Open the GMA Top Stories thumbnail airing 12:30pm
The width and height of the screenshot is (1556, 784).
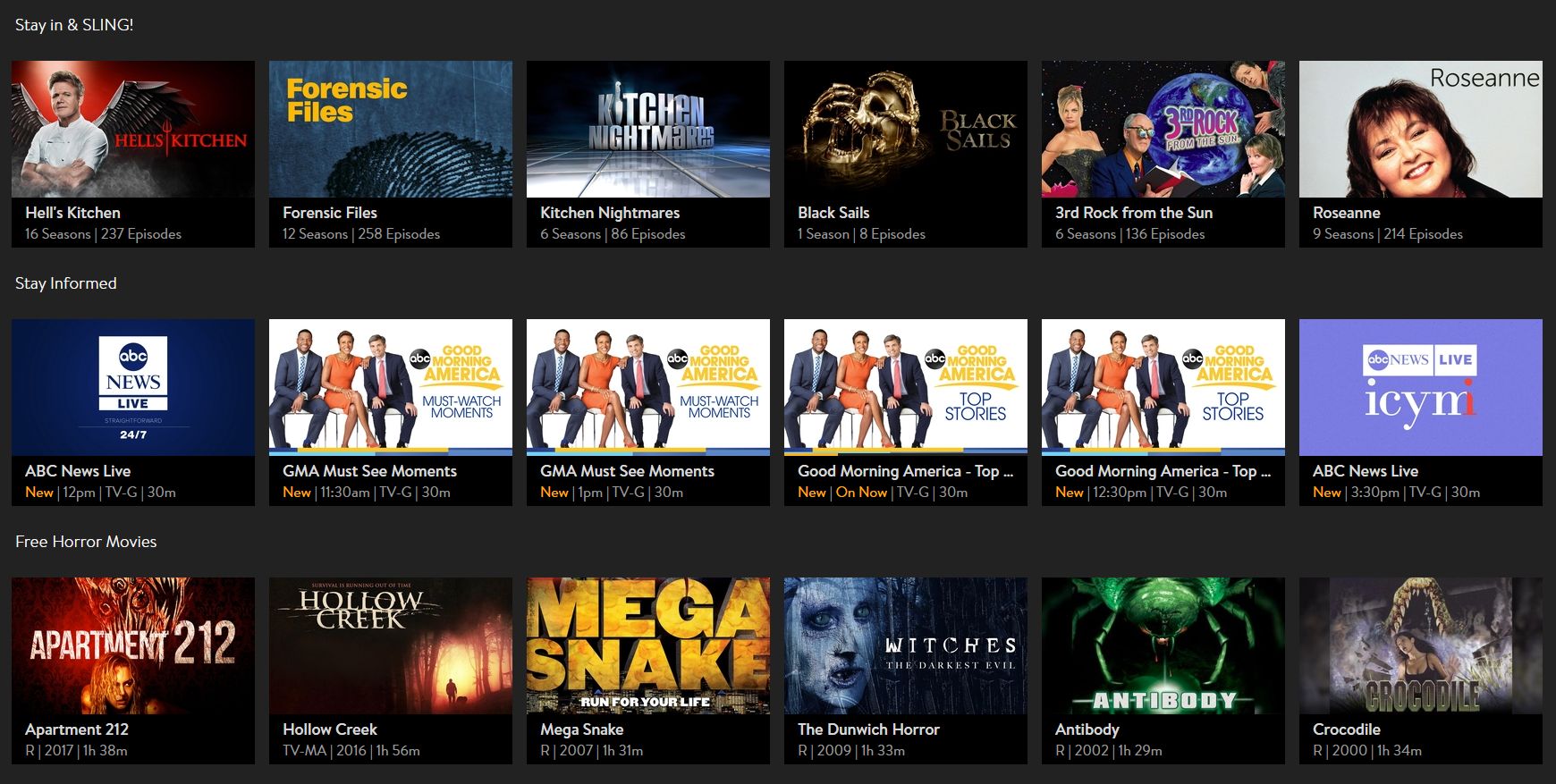click(x=1163, y=387)
